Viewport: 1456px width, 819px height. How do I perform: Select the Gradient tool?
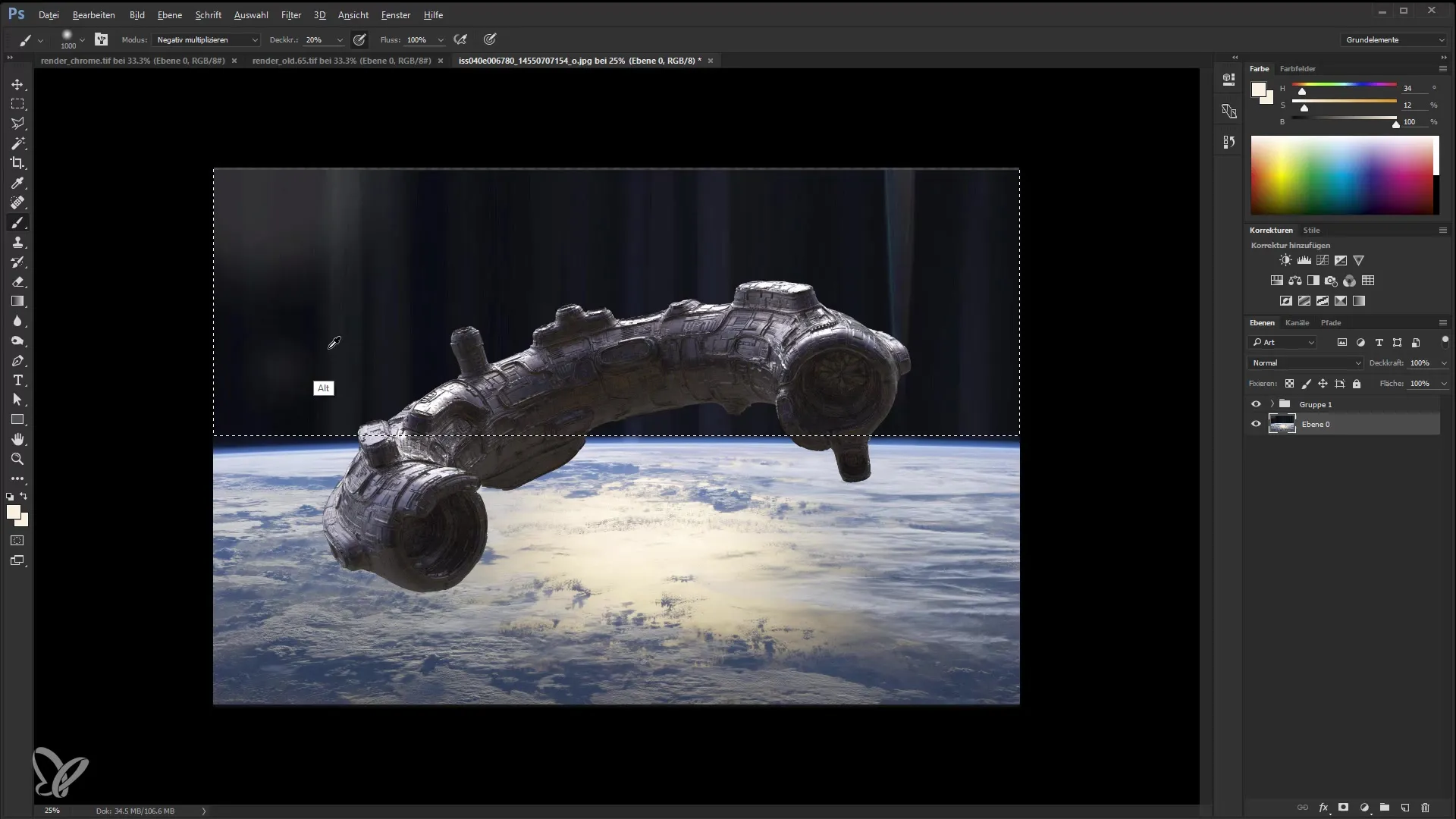click(x=17, y=301)
